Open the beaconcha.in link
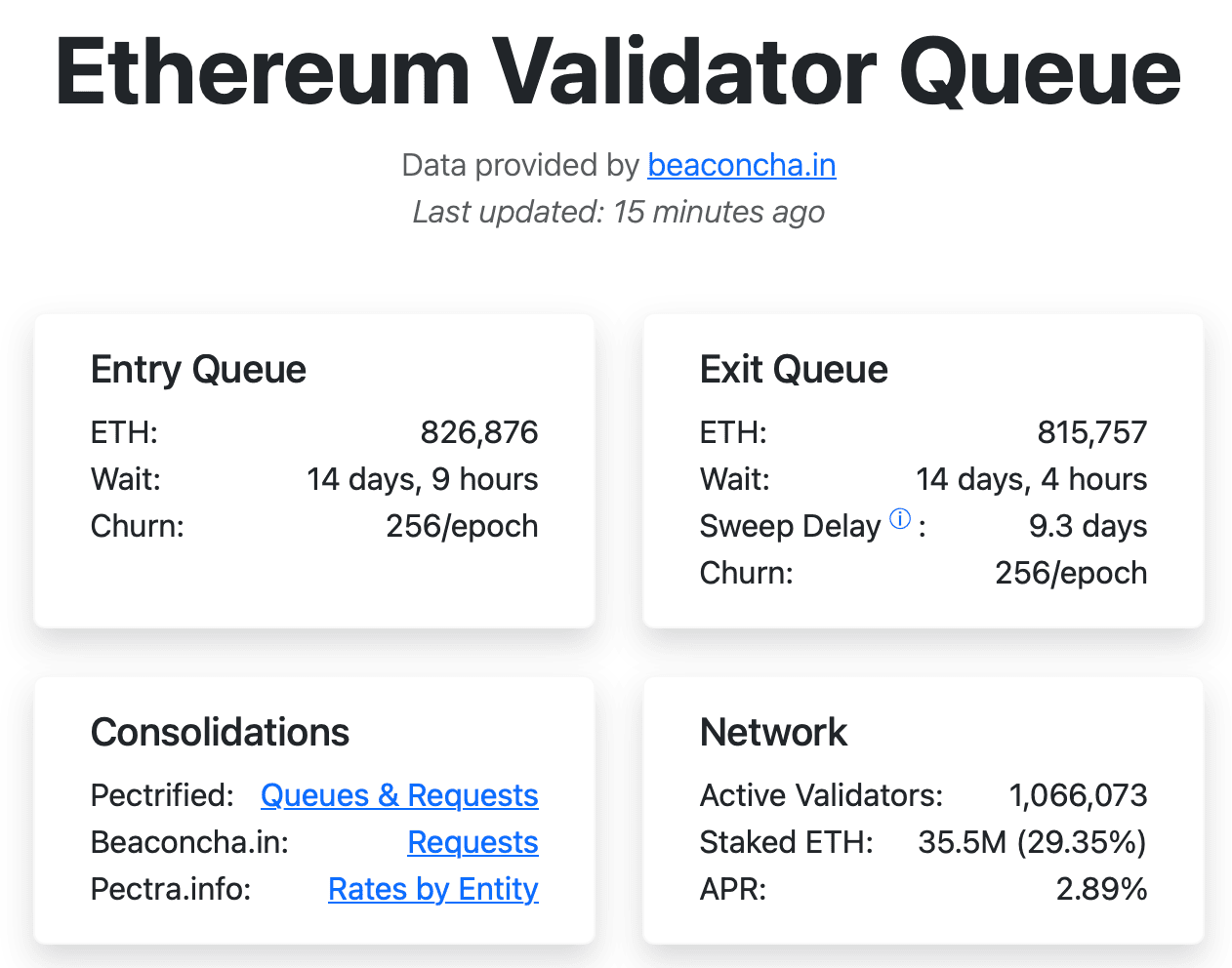1232x968 pixels. (741, 165)
